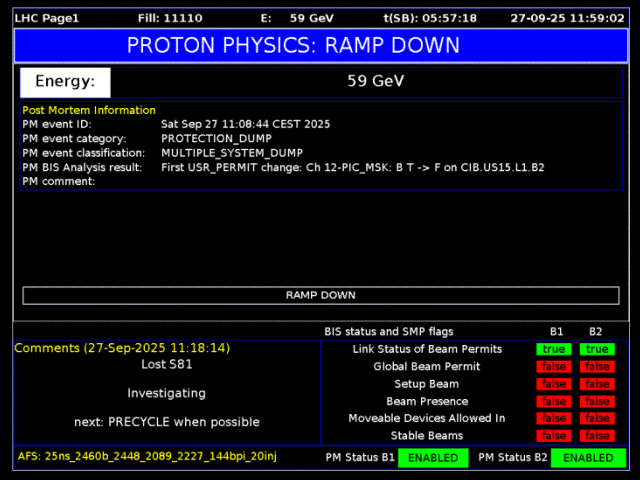Viewport: 640px width, 480px height.
Task: Click the B2 Link Status true indicator
Action: (596, 349)
